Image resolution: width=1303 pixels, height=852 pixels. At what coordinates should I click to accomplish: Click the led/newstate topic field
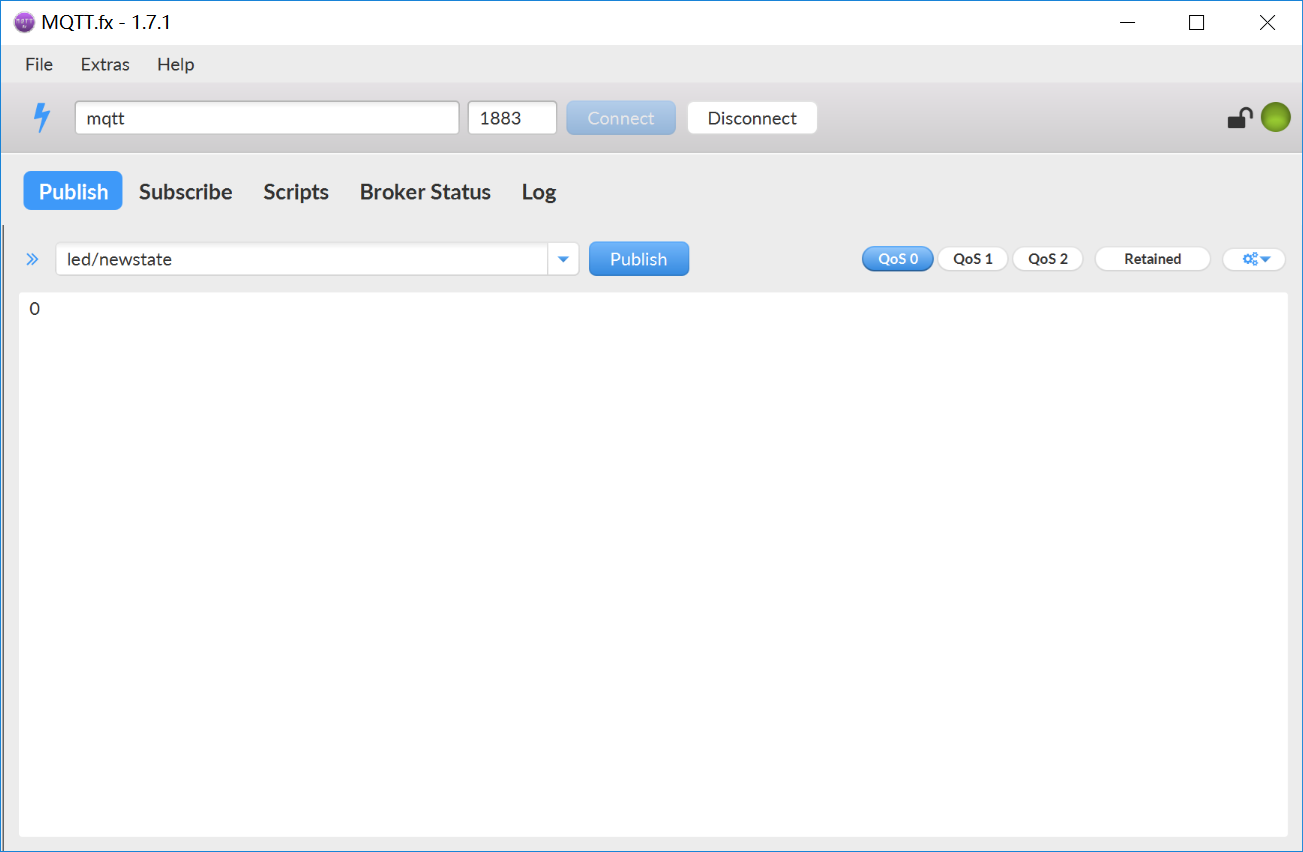(302, 259)
